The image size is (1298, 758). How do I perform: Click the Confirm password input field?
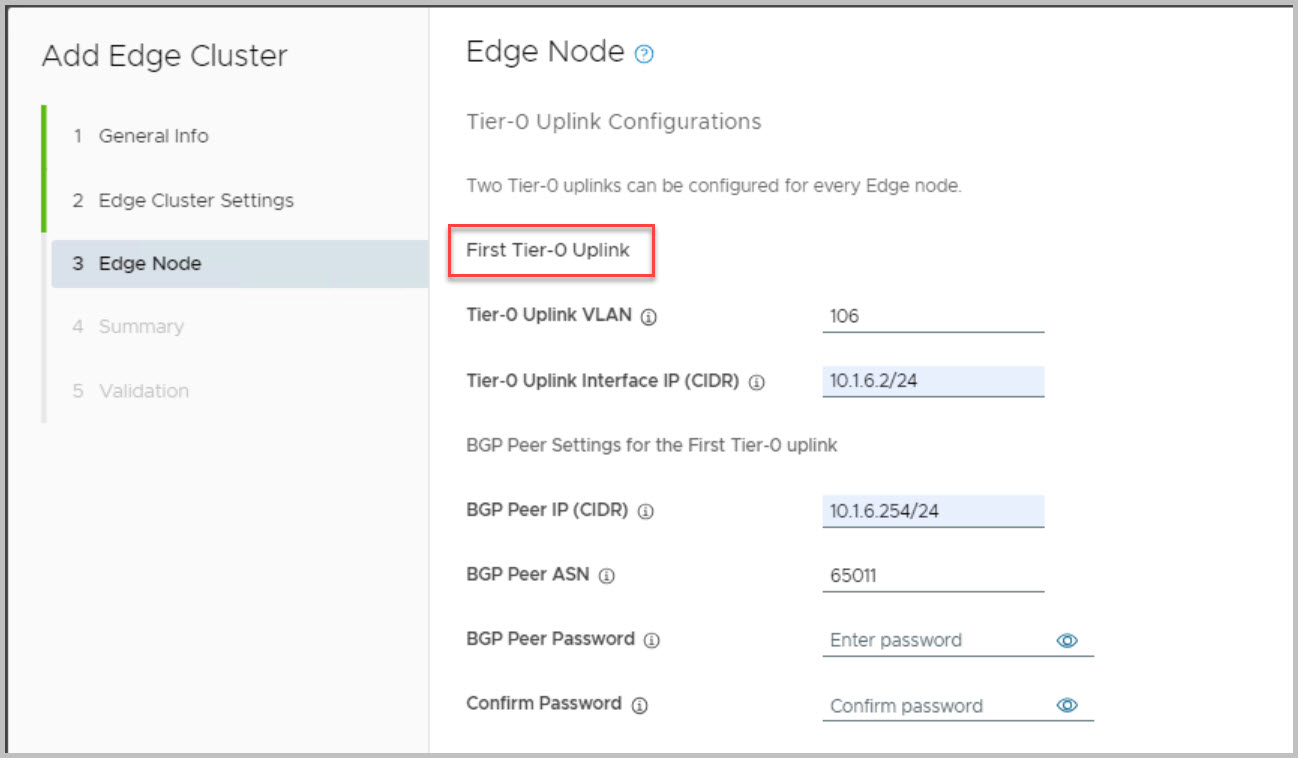coord(935,705)
